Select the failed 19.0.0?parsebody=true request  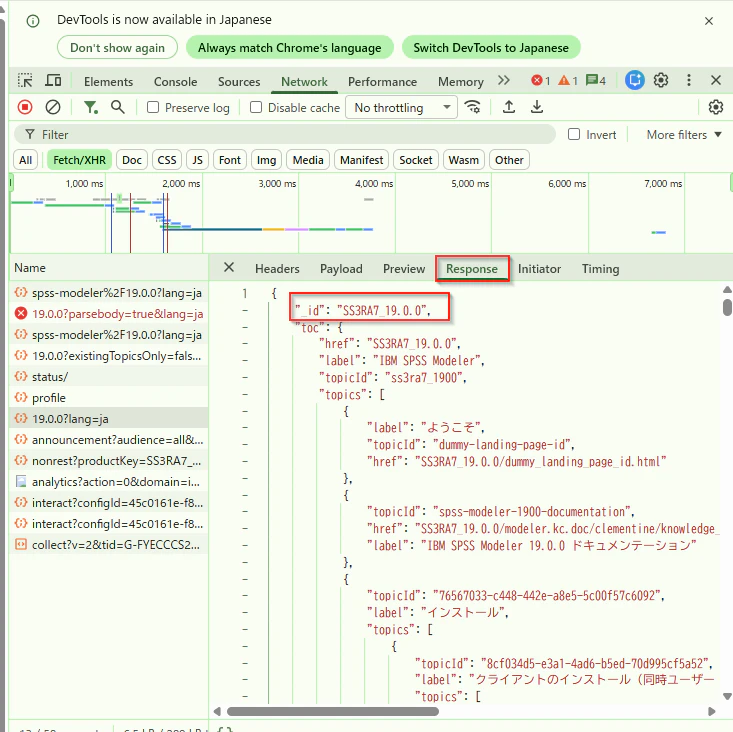tap(108, 314)
